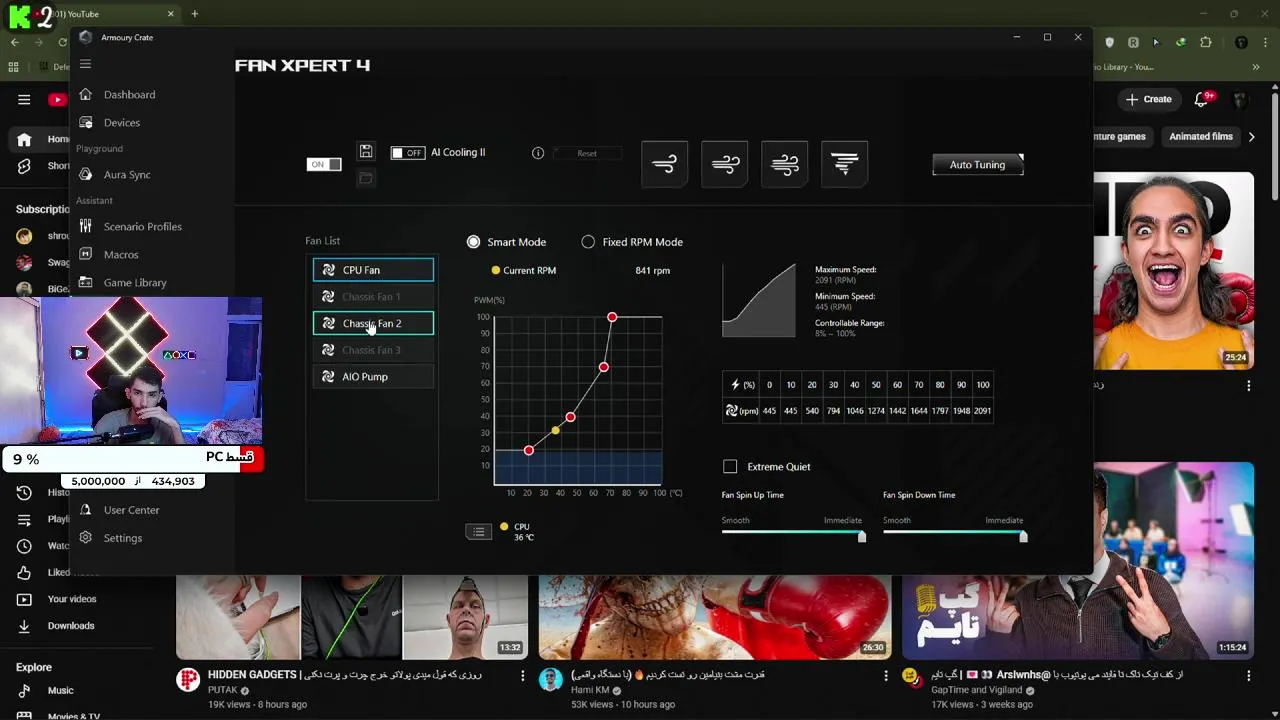Click the fan curve point at 100% PWM
The image size is (1280, 720).
(612, 317)
